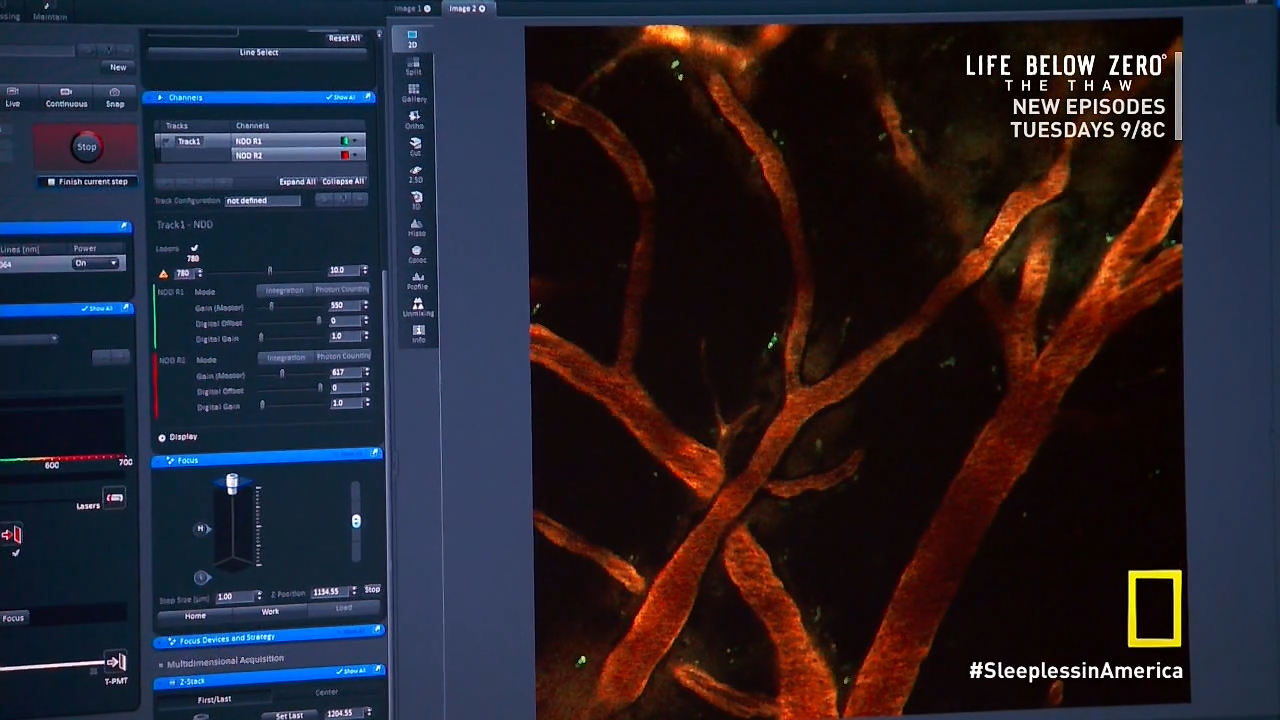This screenshot has width=1280, height=720.
Task: Toggle Show All in the Channels panel
Action: point(341,97)
